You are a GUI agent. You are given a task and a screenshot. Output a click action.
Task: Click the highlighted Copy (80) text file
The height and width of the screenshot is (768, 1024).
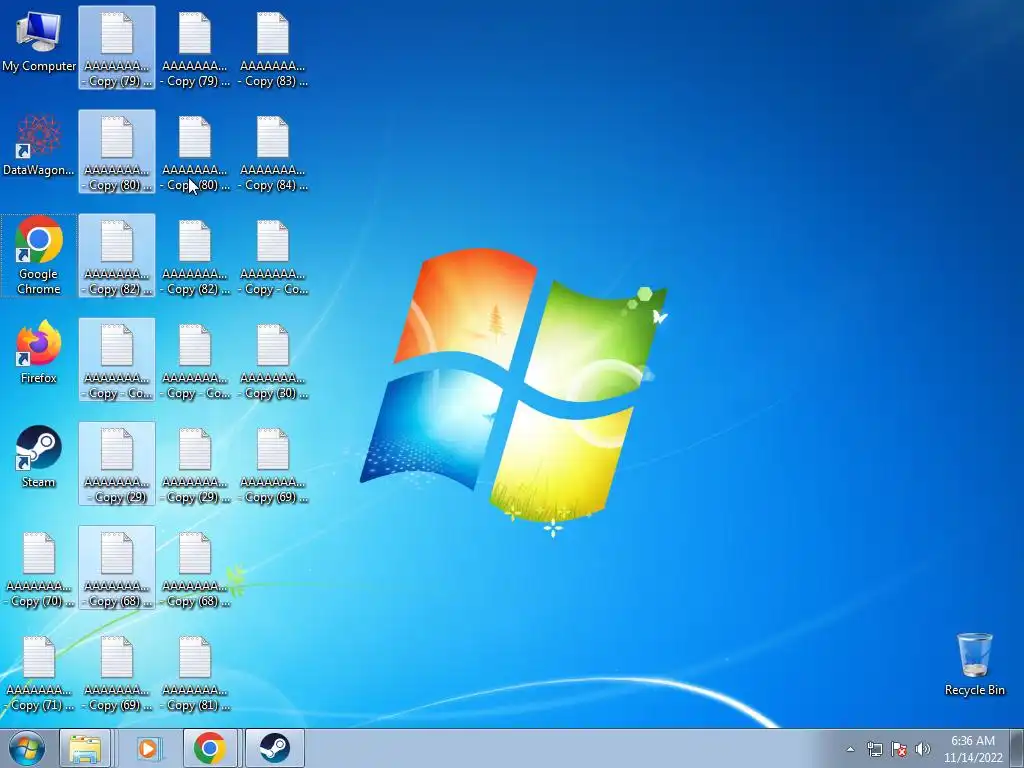click(117, 152)
